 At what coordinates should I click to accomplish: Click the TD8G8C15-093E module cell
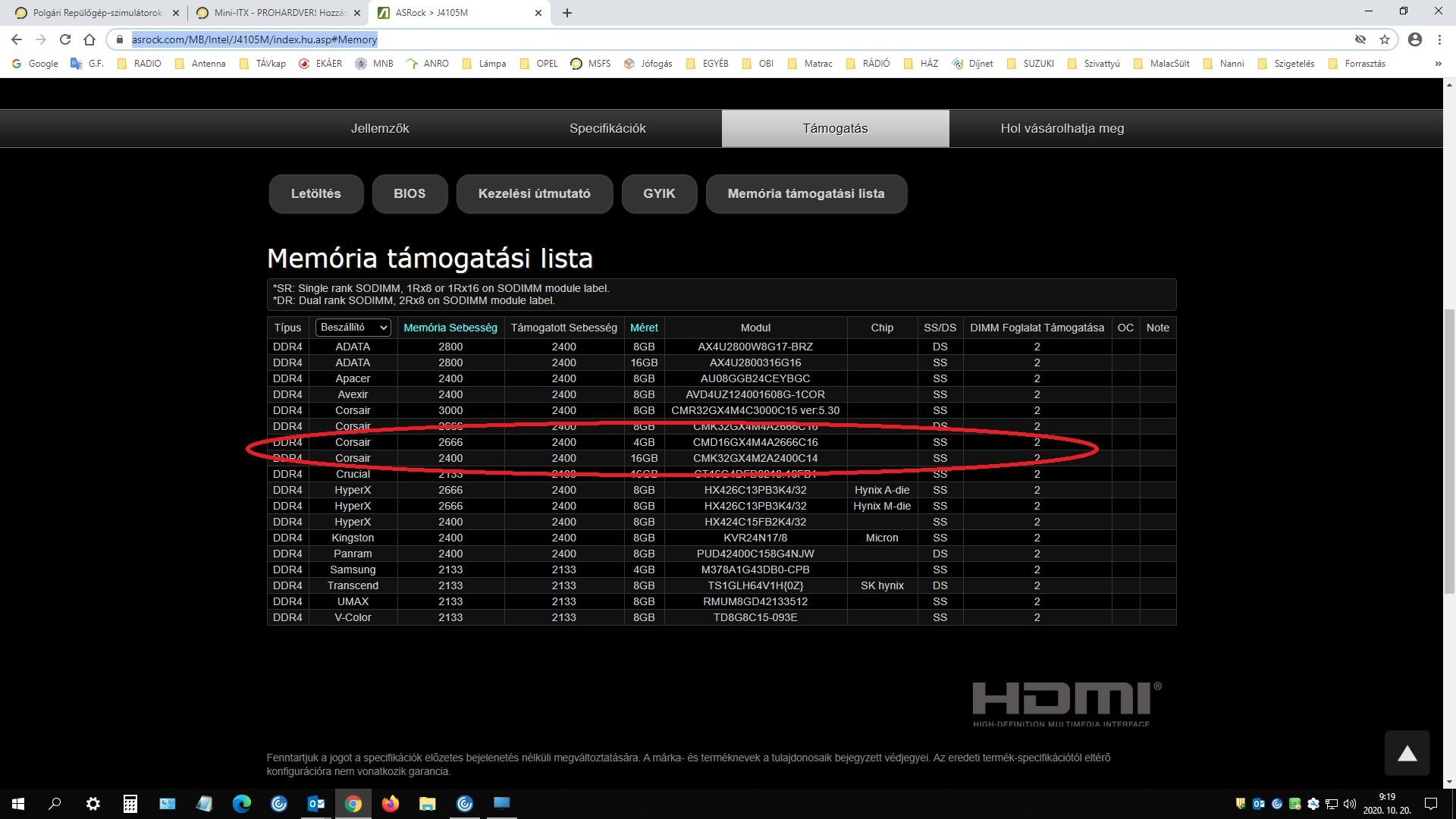pos(755,617)
